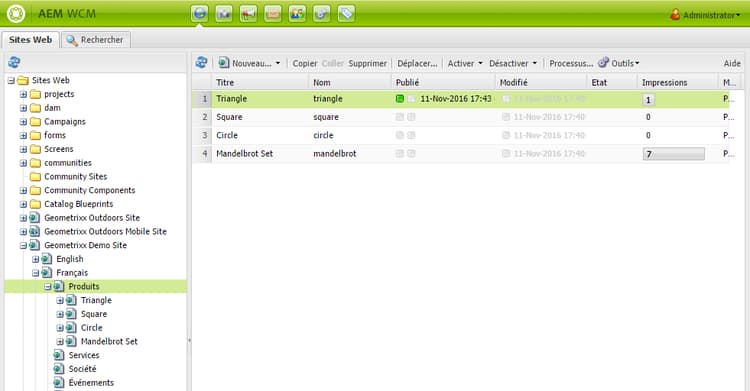Viewport: 750px width, 391px height.
Task: Expand the projects folder
Action: coord(23,94)
